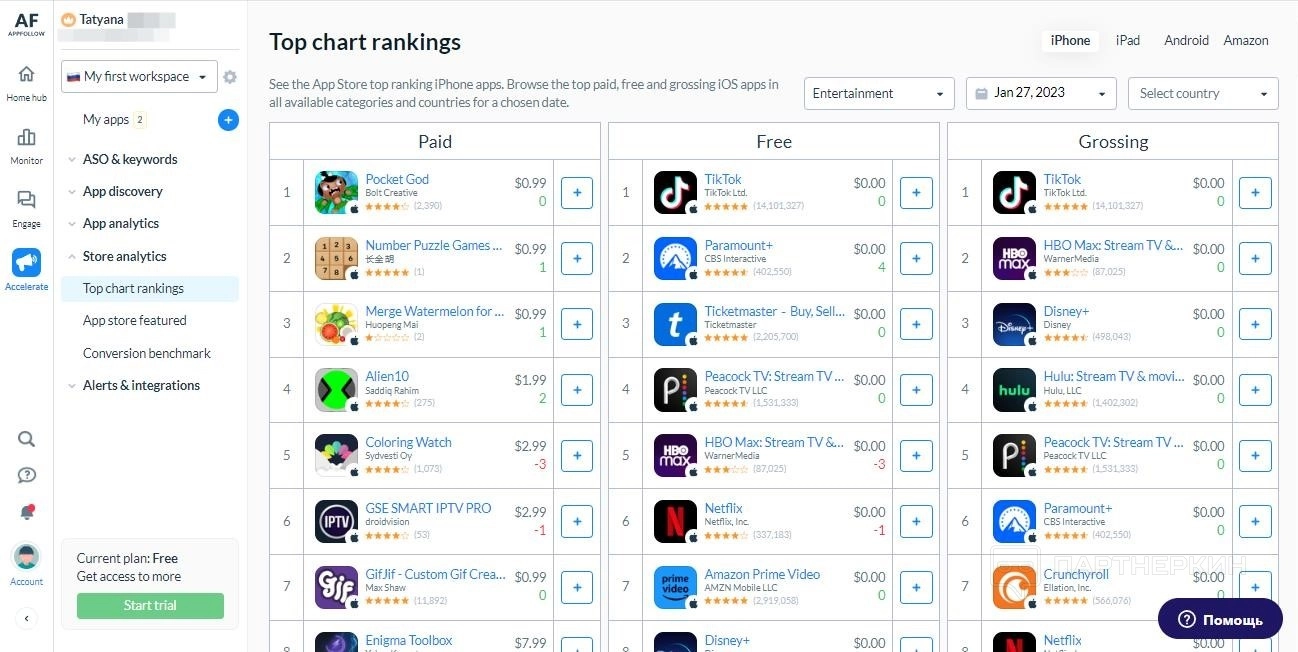Open the Home hub sidebar icon
This screenshot has width=1298, height=652.
click(x=26, y=75)
